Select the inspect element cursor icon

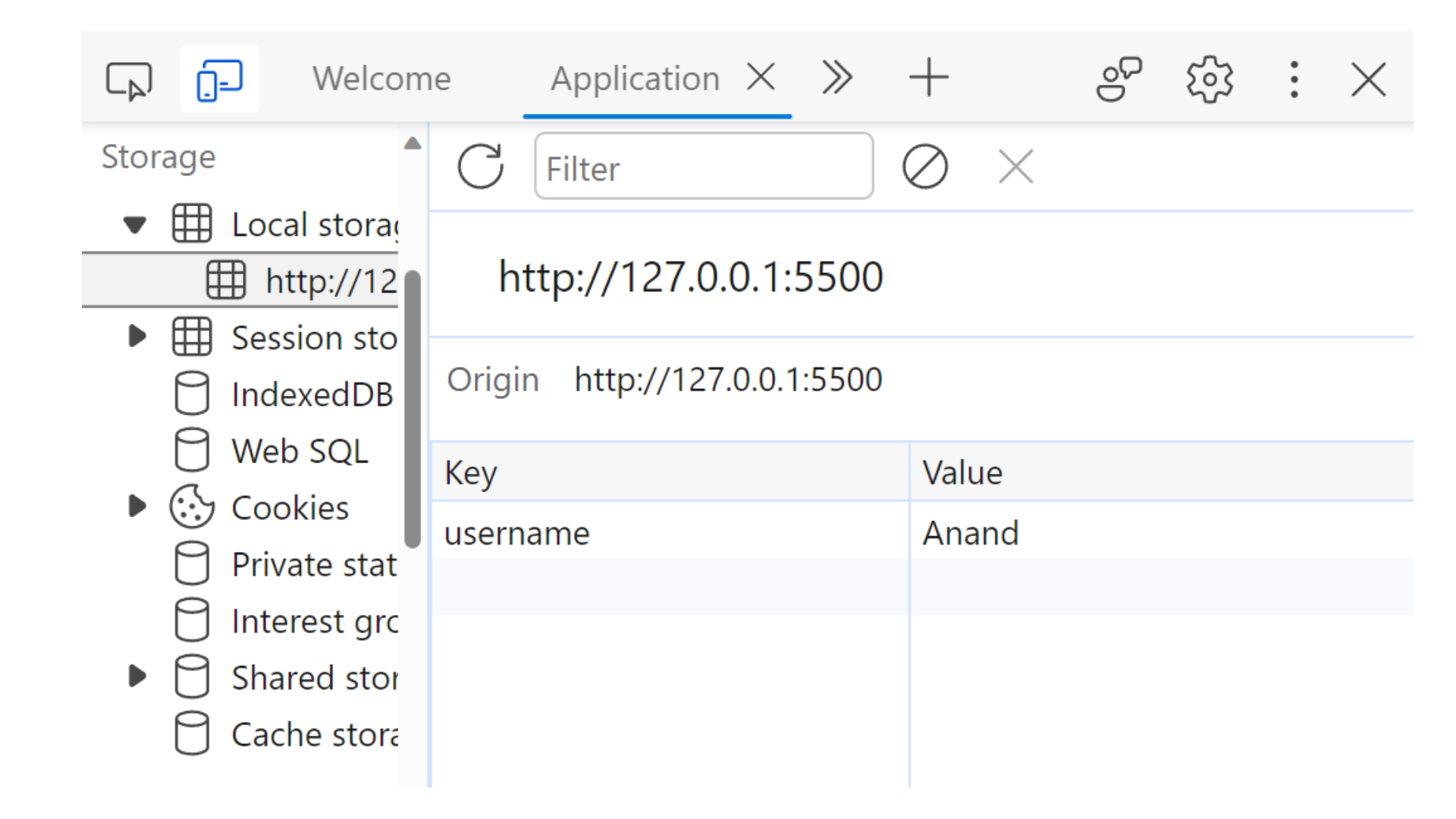coord(130,78)
